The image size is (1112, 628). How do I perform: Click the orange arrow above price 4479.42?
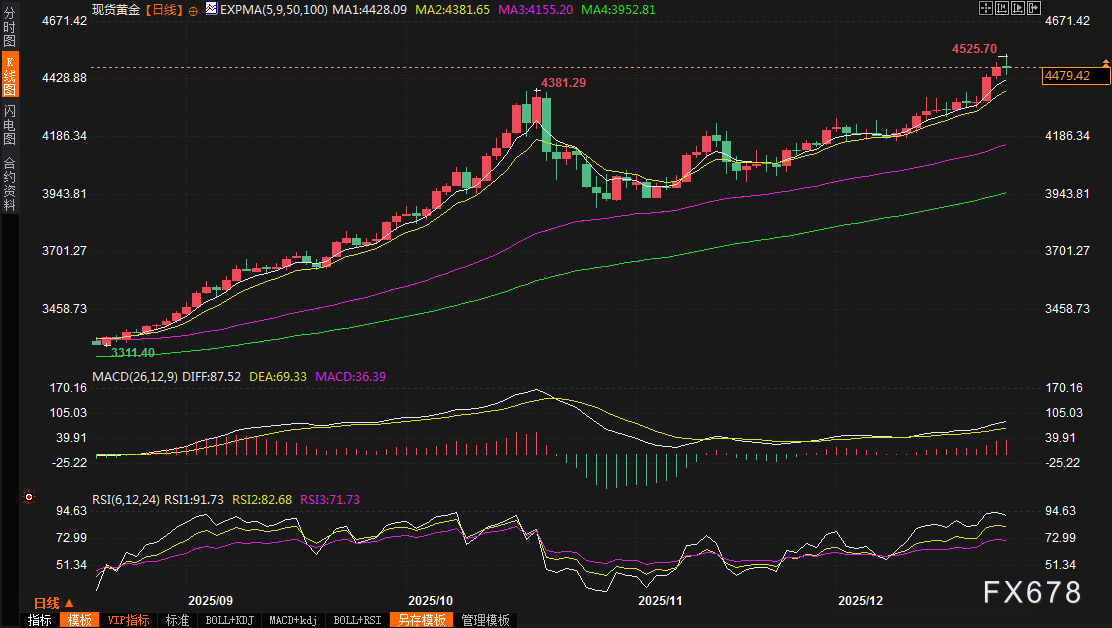1105,63
